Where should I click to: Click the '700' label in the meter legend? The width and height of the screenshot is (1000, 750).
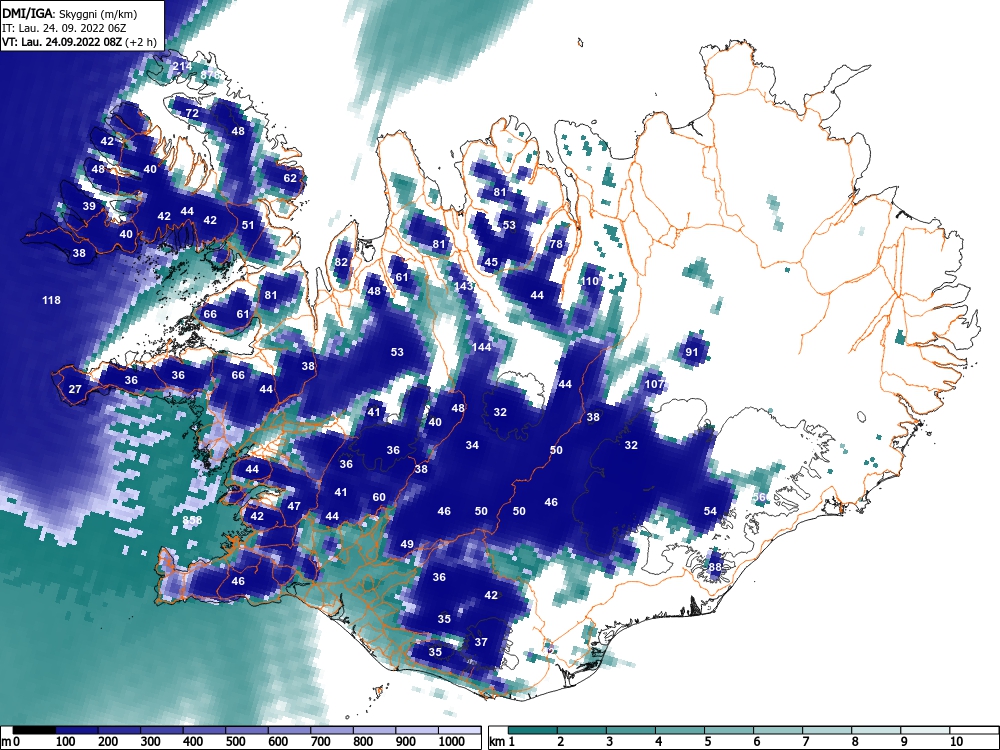[321, 742]
